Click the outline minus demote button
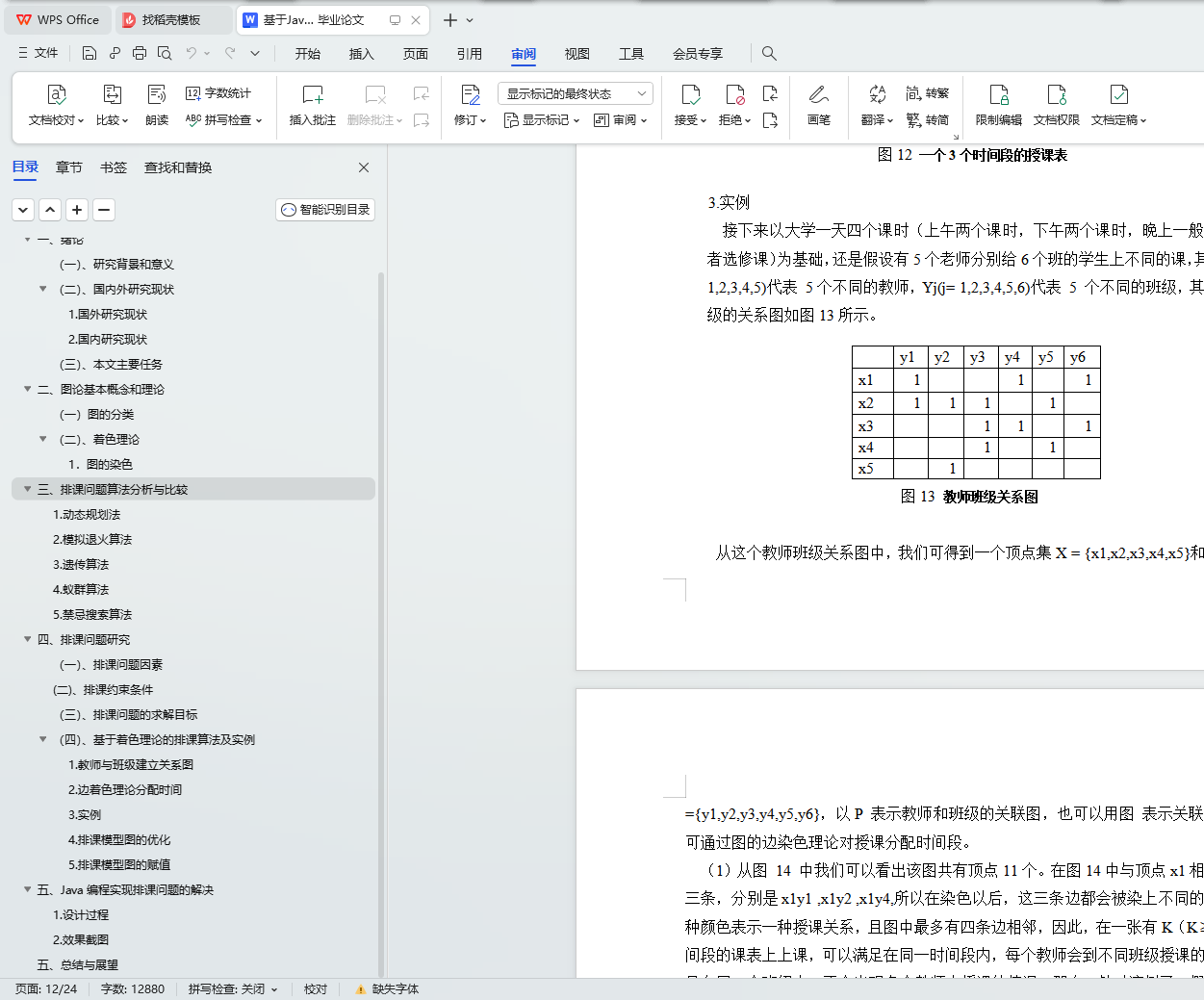The image size is (1204, 1000). [104, 210]
